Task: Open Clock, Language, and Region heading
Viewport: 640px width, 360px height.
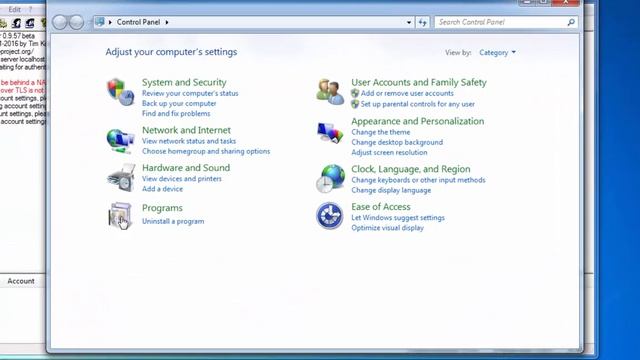Action: point(411,169)
